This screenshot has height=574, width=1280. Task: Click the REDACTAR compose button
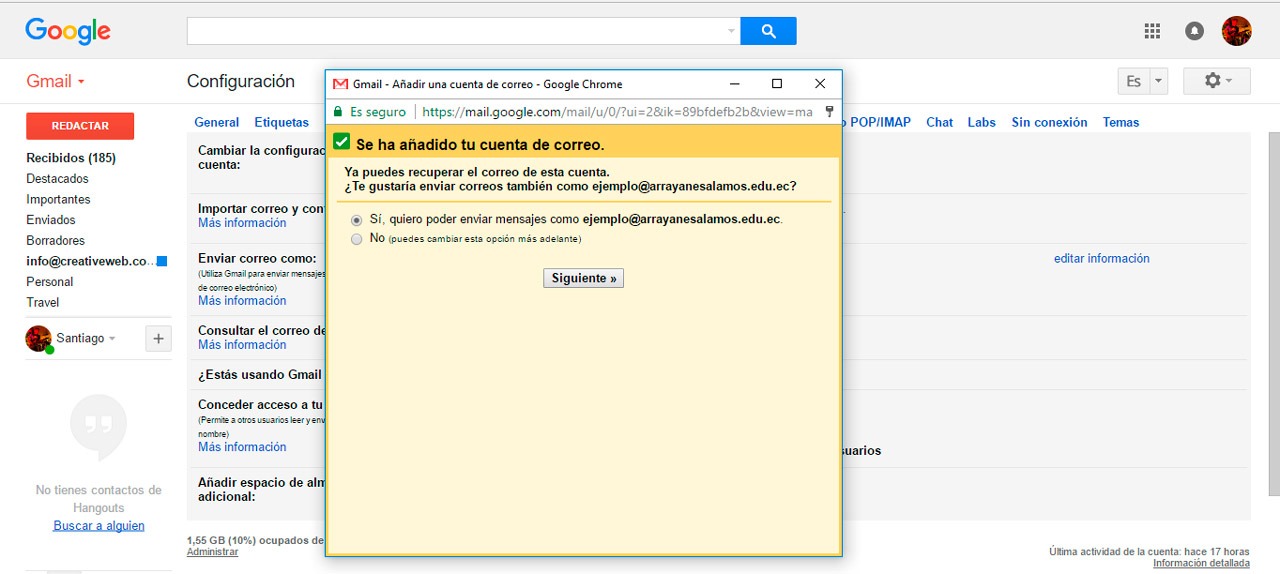click(80, 126)
